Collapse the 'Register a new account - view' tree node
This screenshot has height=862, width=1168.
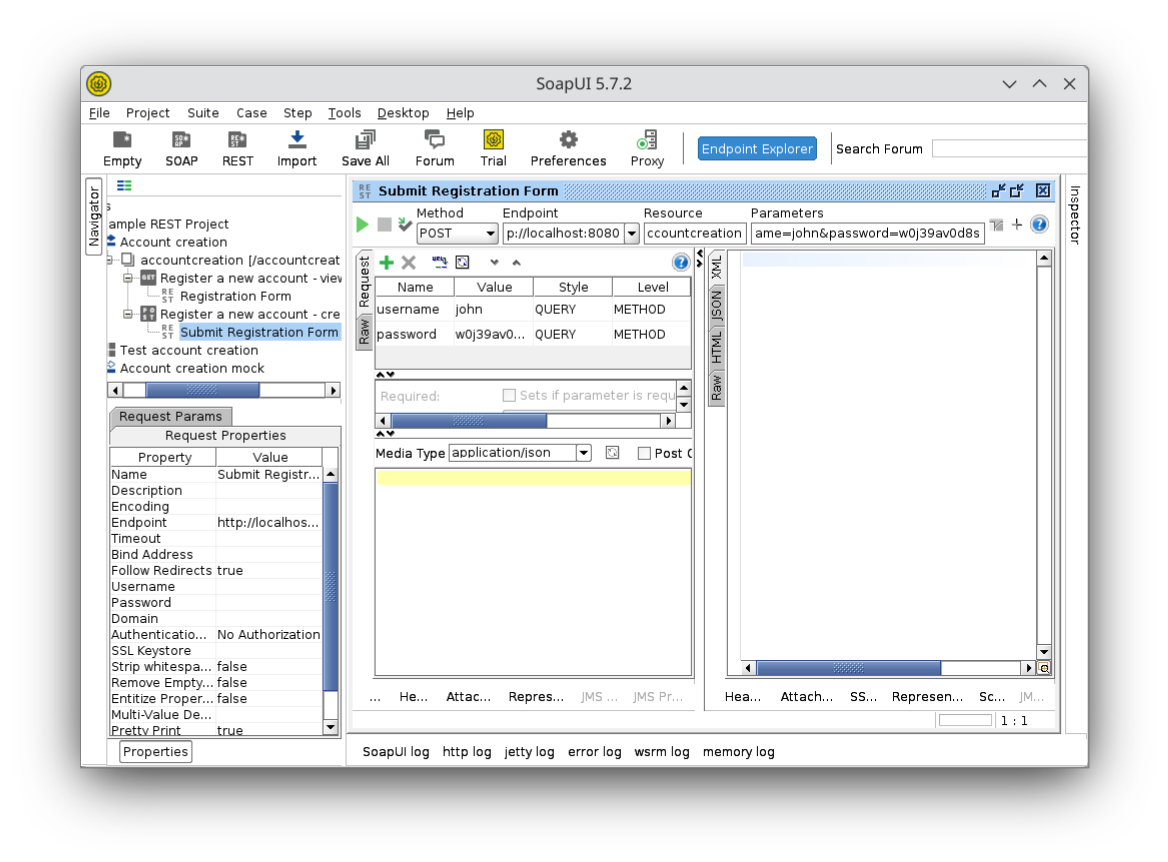point(128,278)
